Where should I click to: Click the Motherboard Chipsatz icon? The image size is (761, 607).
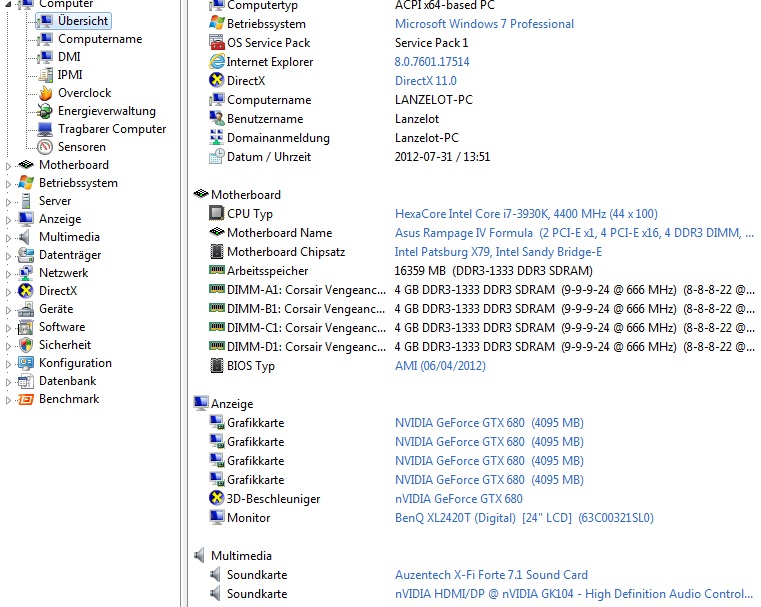point(216,251)
